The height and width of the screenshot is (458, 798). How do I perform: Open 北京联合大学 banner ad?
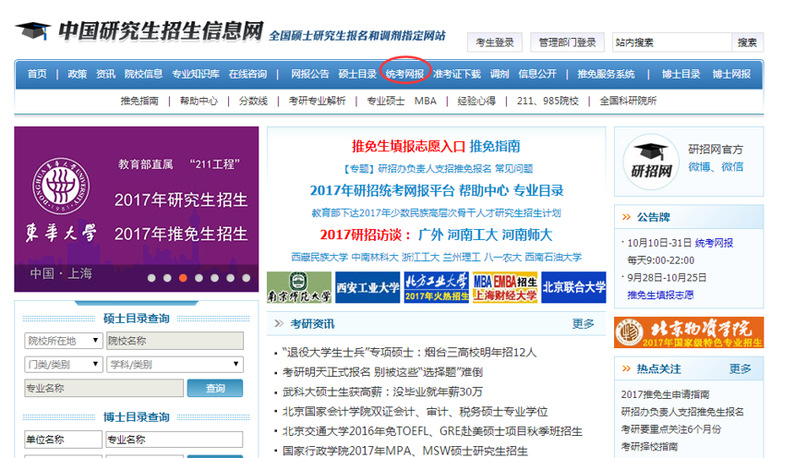[574, 287]
